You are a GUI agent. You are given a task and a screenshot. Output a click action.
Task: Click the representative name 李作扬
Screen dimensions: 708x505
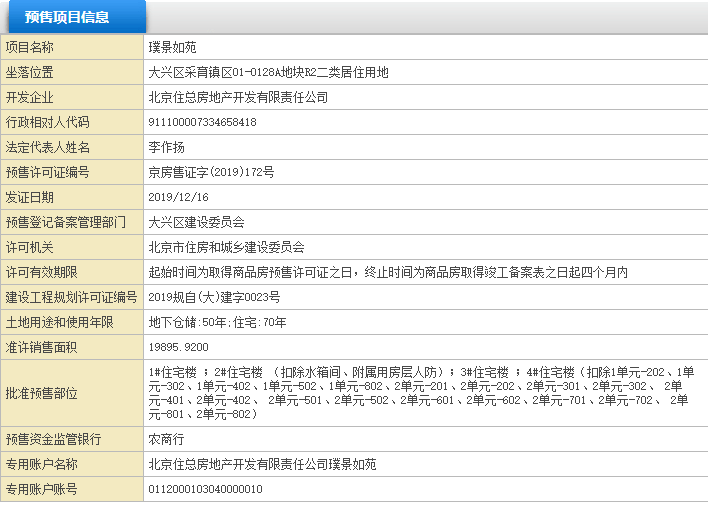(x=167, y=147)
